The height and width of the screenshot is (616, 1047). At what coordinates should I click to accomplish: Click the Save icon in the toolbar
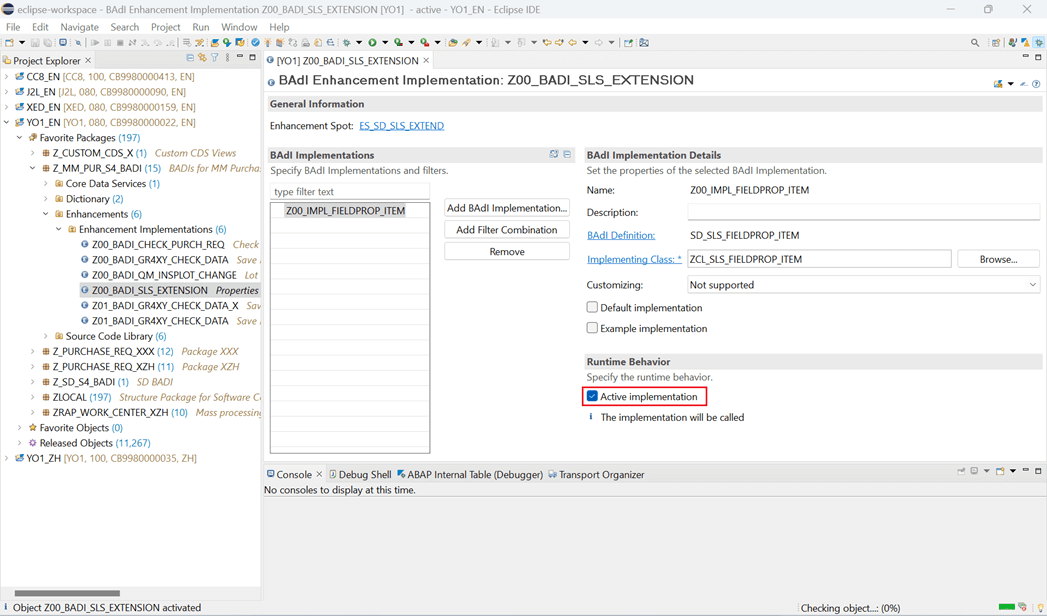tap(34, 42)
